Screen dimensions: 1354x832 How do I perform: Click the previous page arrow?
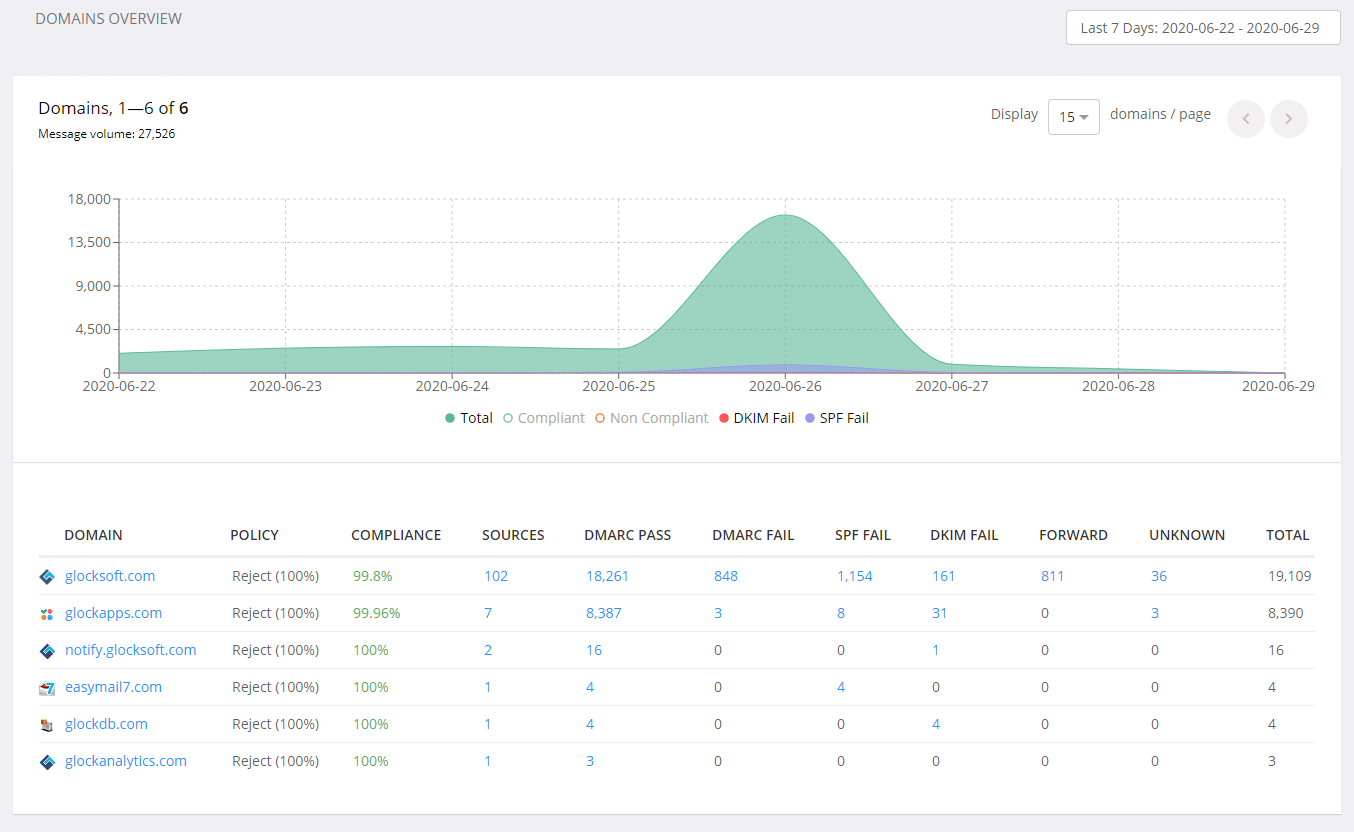coord(1245,118)
